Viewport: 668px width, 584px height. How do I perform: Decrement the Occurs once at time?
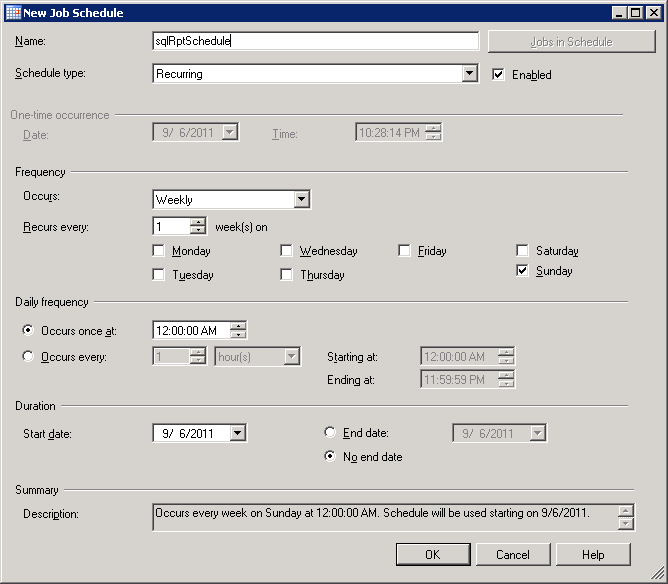click(x=238, y=335)
